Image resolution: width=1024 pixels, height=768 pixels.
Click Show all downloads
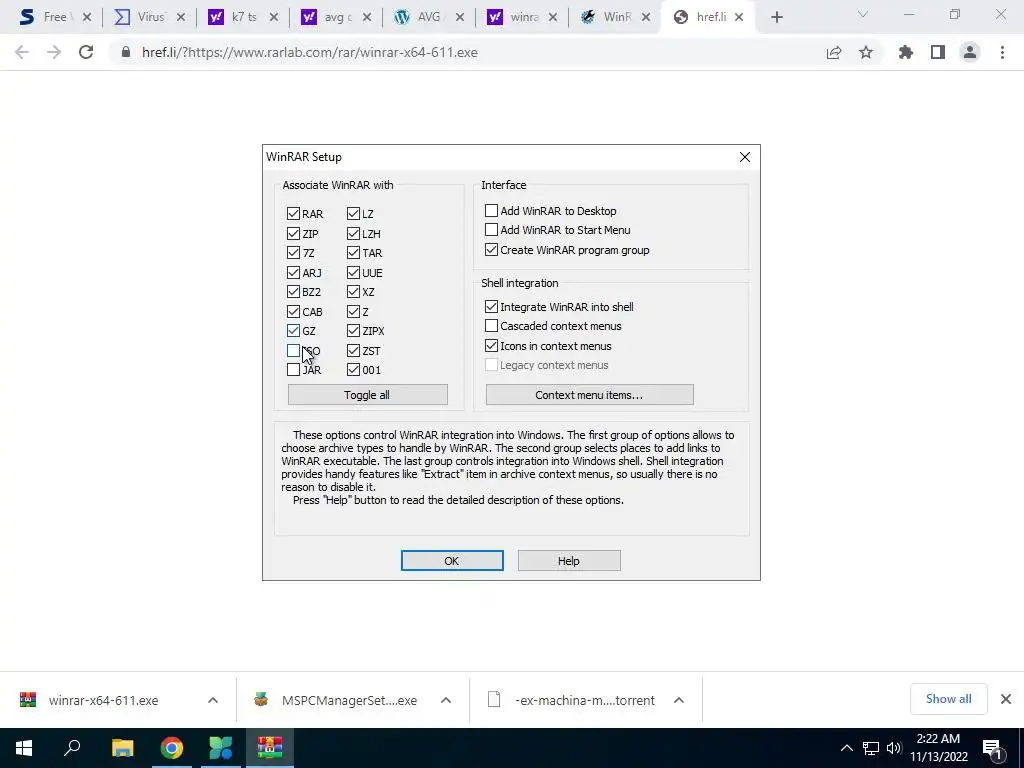[948, 699]
